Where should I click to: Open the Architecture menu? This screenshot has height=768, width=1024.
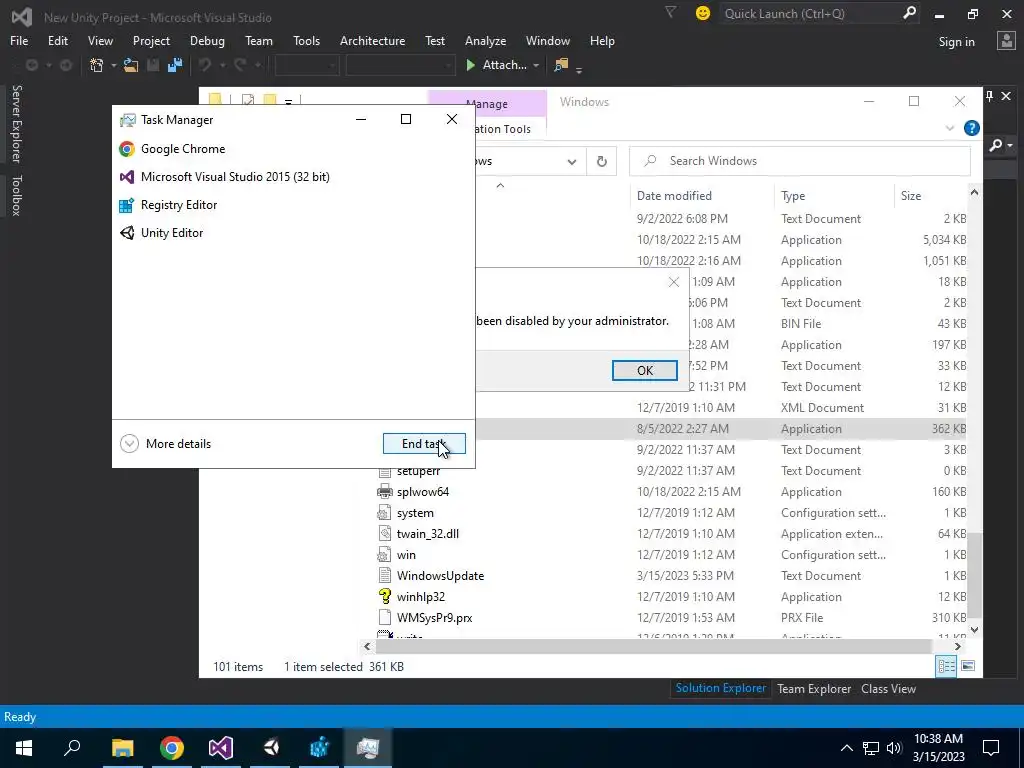point(372,40)
